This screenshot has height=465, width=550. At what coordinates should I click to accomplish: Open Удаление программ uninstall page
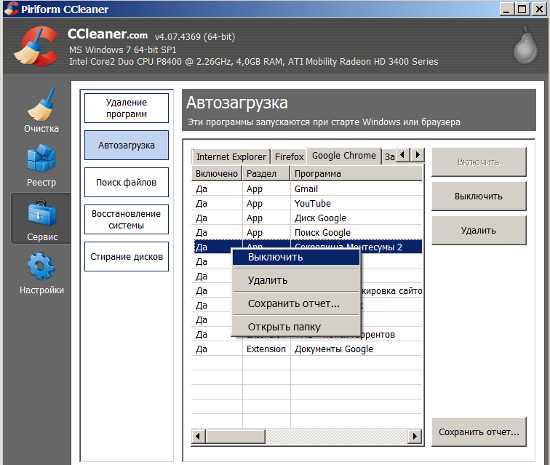coord(126,108)
